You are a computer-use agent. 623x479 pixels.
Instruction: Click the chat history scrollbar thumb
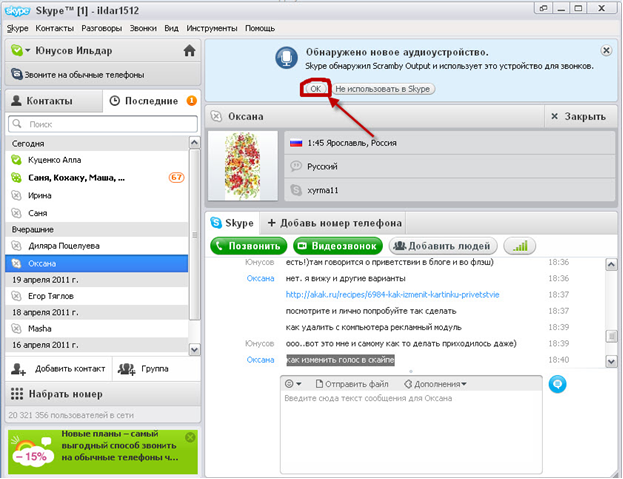[x=611, y=336]
